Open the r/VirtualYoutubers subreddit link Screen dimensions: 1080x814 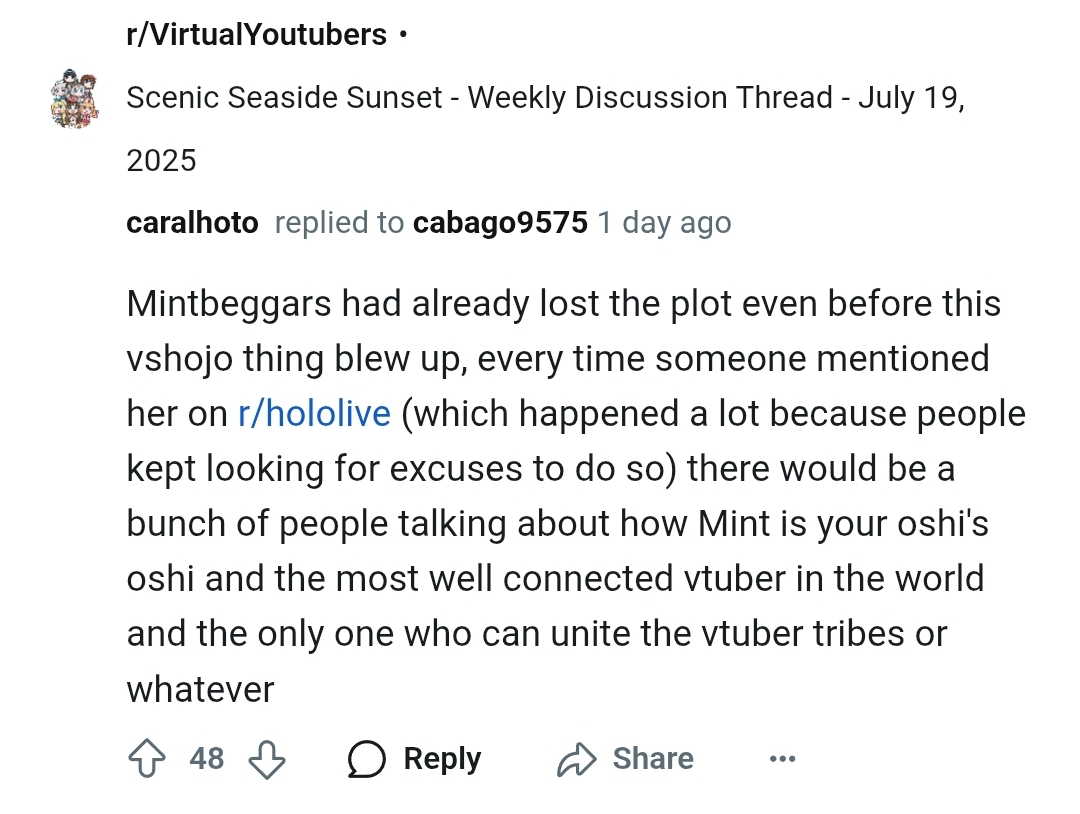[x=256, y=35]
